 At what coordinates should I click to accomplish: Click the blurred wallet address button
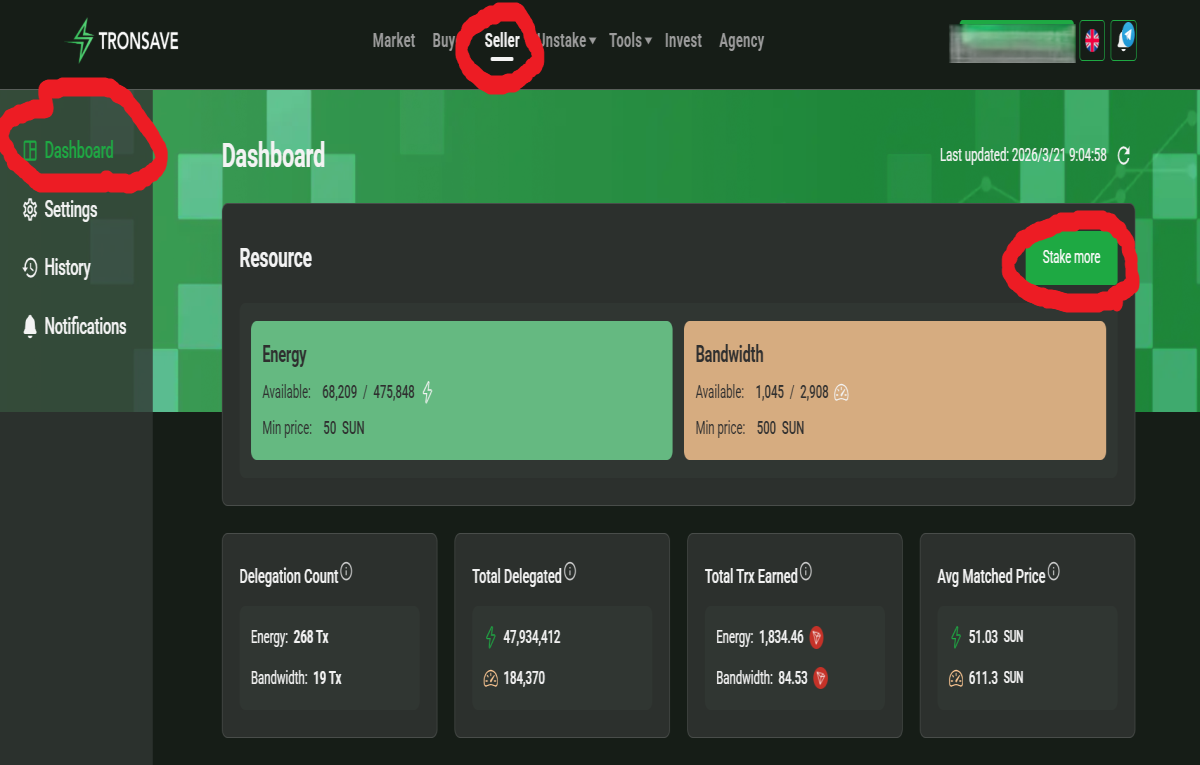coord(1012,41)
